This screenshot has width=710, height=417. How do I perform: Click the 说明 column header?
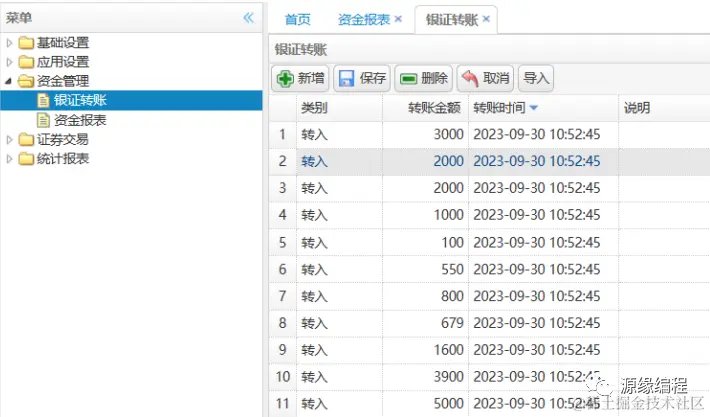pyautogui.click(x=664, y=108)
